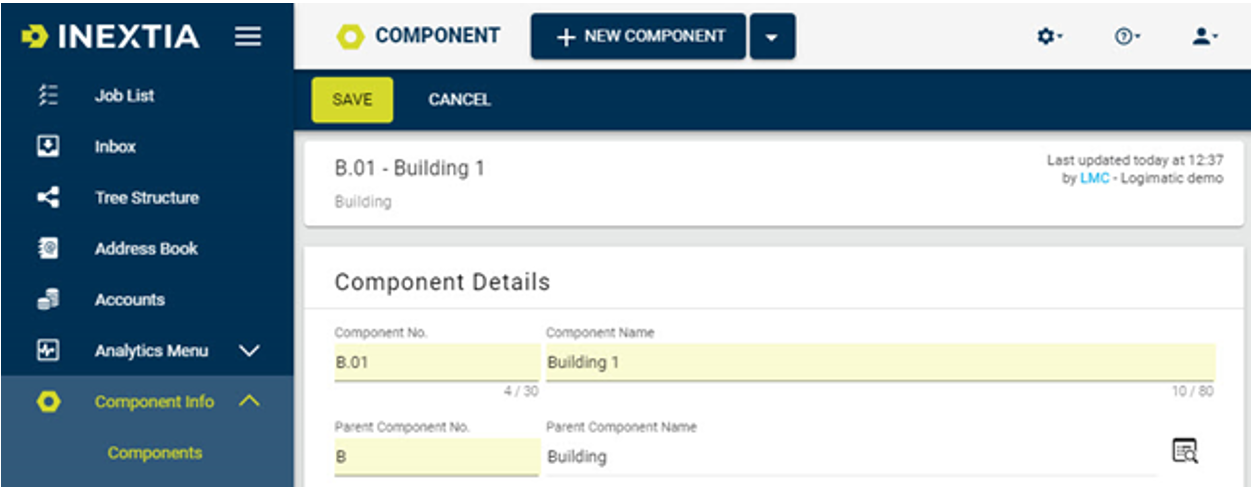Open the dropdown arrow beside New Component
1251x487 pixels.
(772, 36)
